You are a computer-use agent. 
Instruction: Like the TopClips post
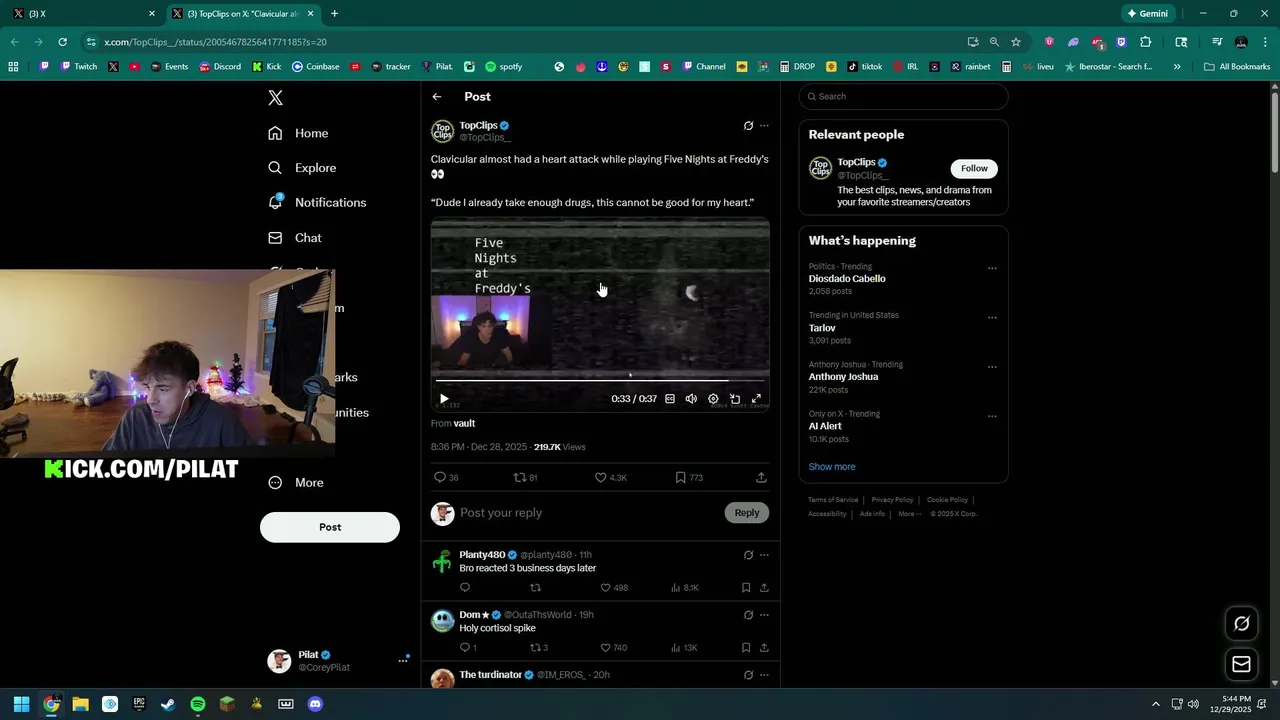pyautogui.click(x=601, y=478)
